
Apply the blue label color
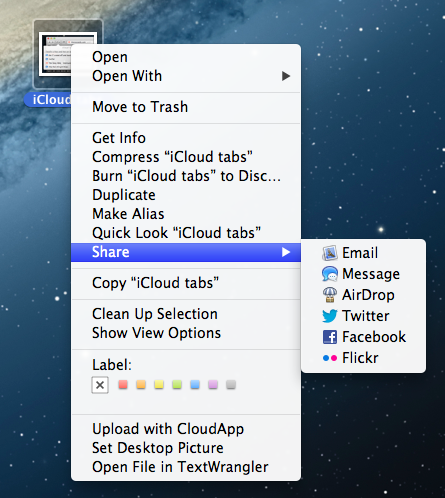[195, 385]
